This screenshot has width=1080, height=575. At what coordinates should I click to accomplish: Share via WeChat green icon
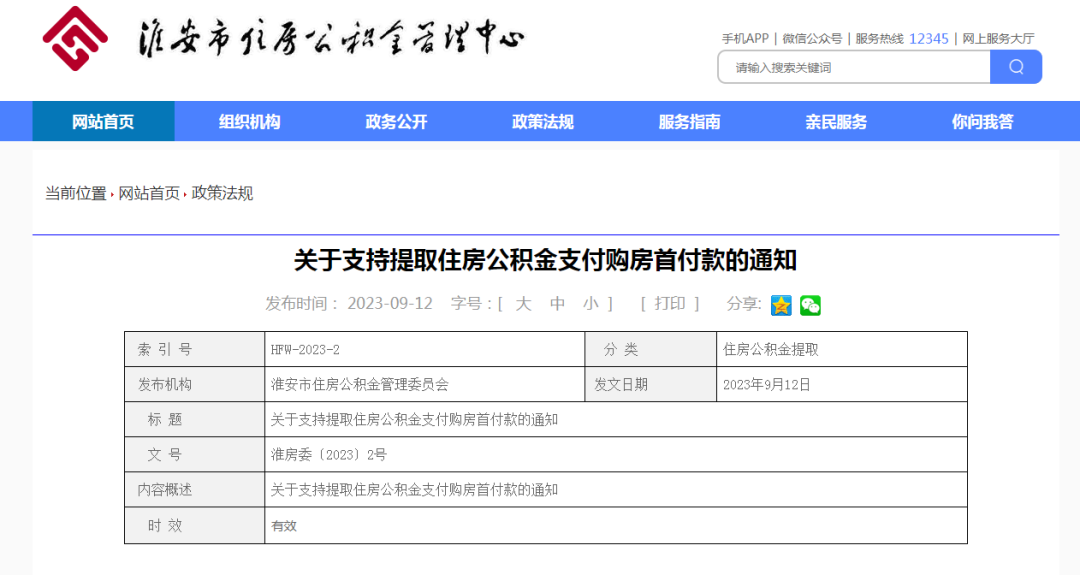tap(810, 305)
